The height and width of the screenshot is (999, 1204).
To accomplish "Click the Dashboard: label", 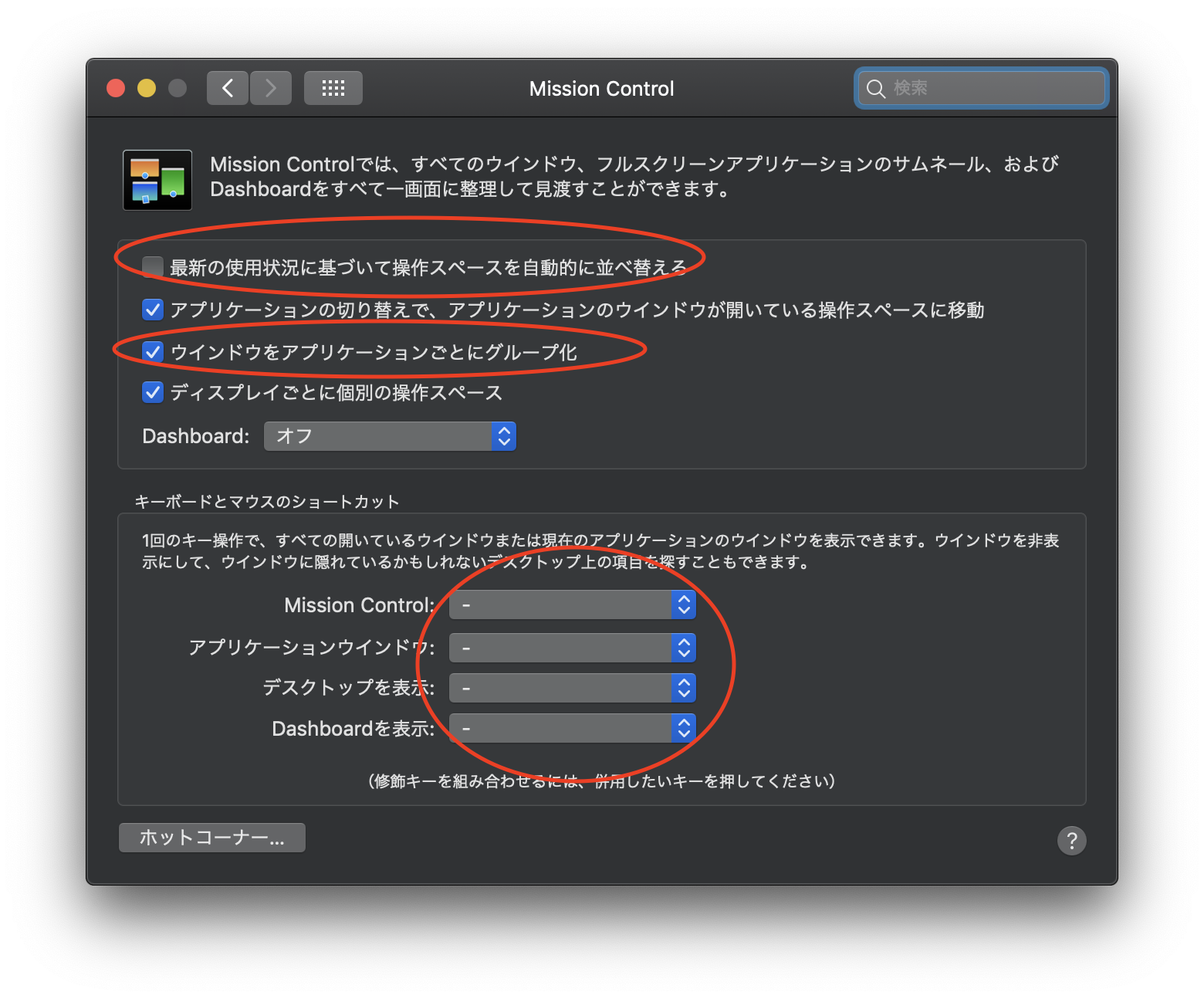I will pyautogui.click(x=196, y=436).
